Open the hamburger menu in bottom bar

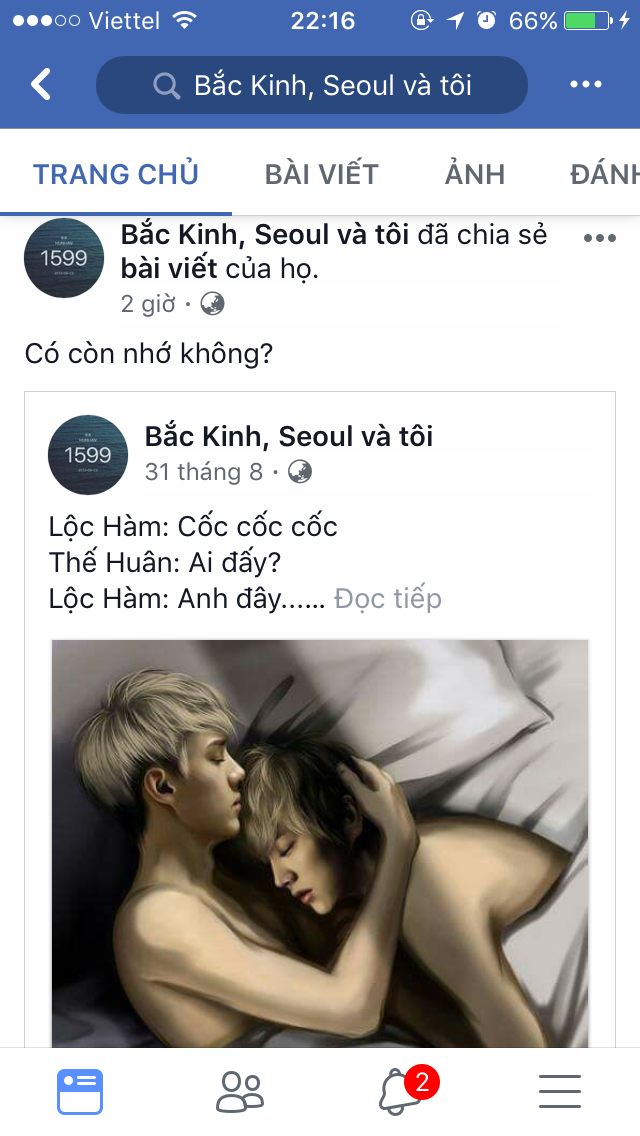click(x=560, y=1091)
